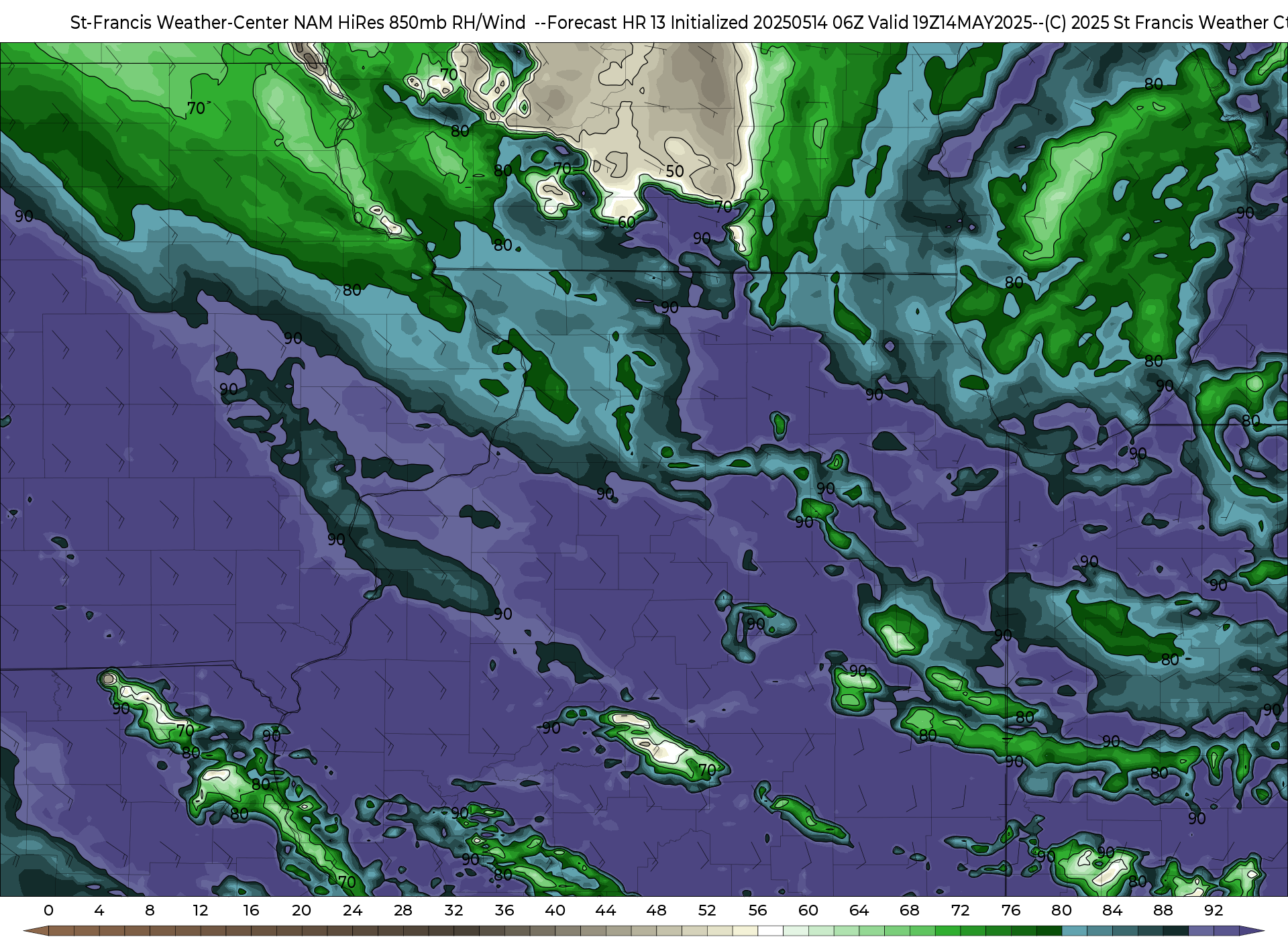Click the colorbar tick label 68
1288x939 pixels.
910,910
